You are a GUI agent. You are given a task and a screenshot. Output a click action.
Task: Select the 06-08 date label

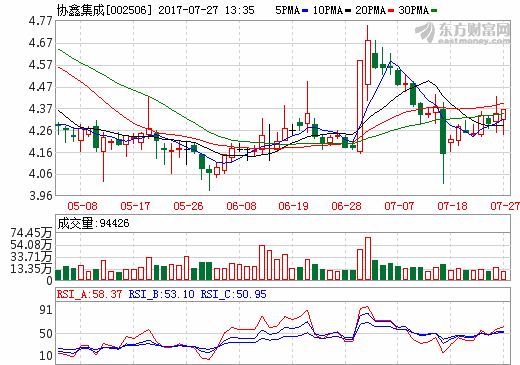[241, 206]
